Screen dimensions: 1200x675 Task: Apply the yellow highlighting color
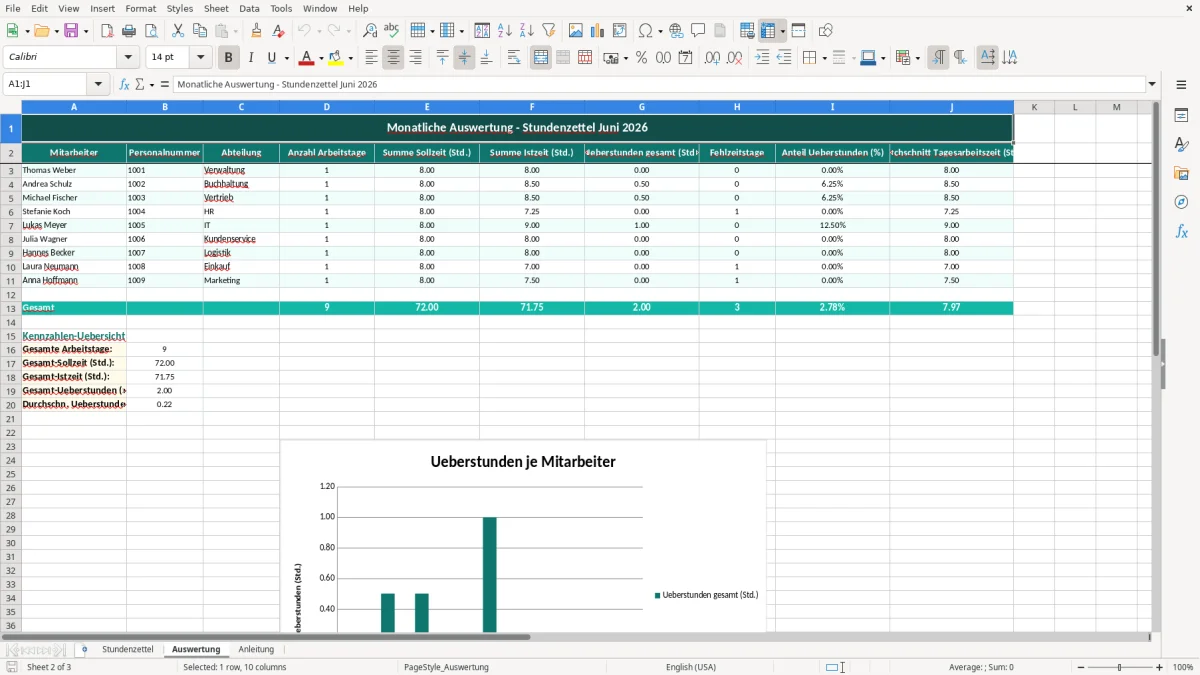tap(336, 58)
